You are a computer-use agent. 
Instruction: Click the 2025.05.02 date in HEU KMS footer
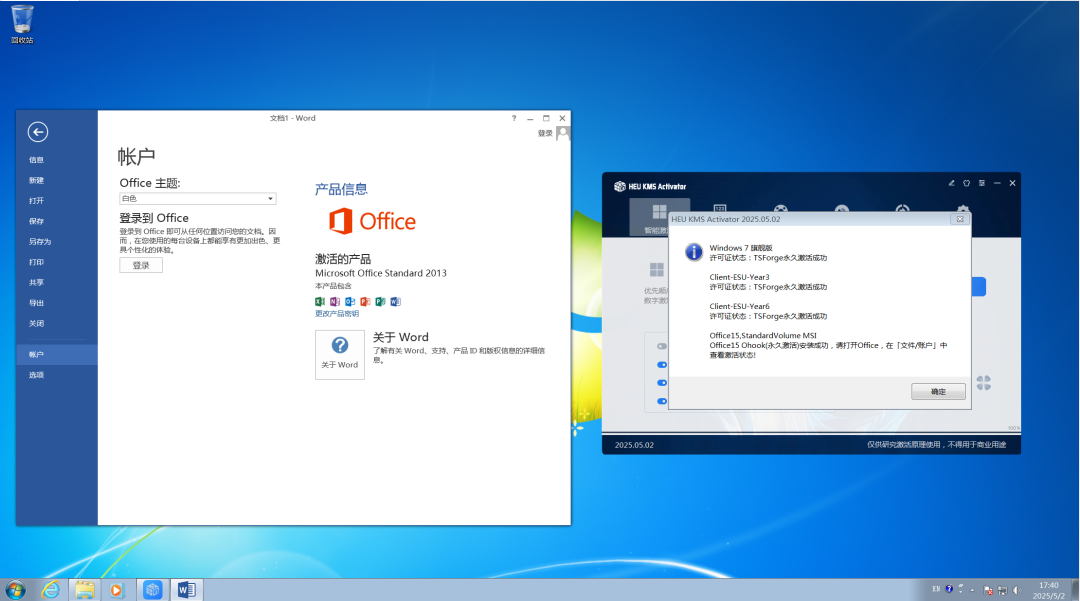[634, 445]
